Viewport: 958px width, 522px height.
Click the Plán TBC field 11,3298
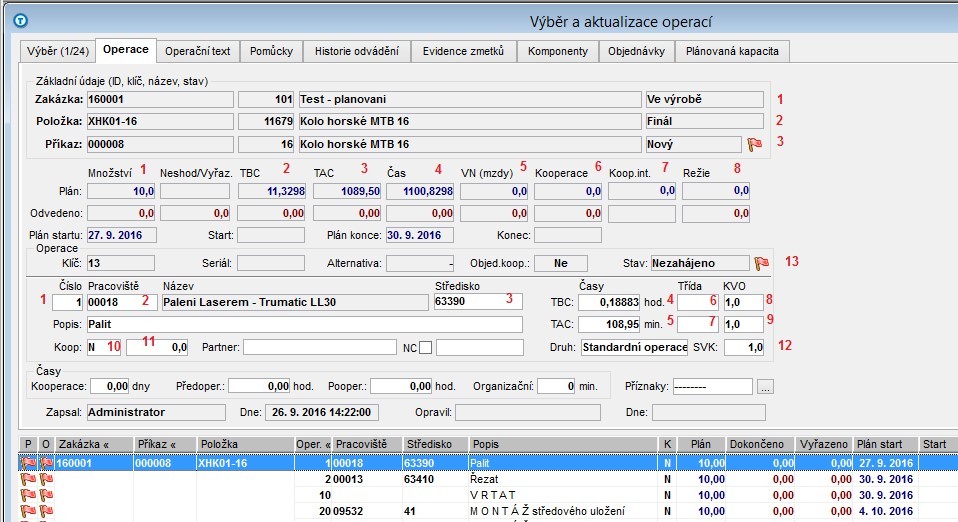click(x=271, y=191)
